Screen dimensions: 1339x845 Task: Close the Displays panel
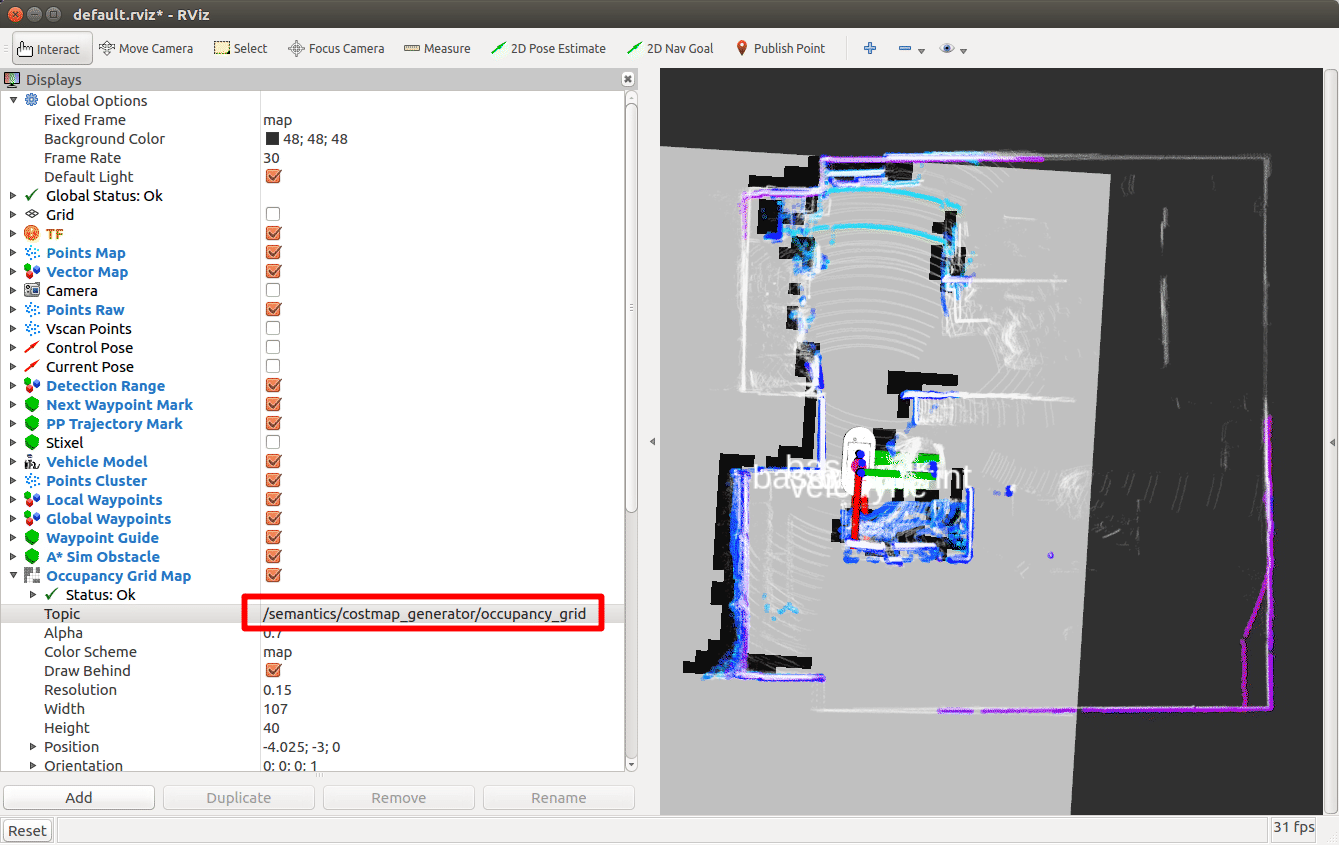point(627,79)
